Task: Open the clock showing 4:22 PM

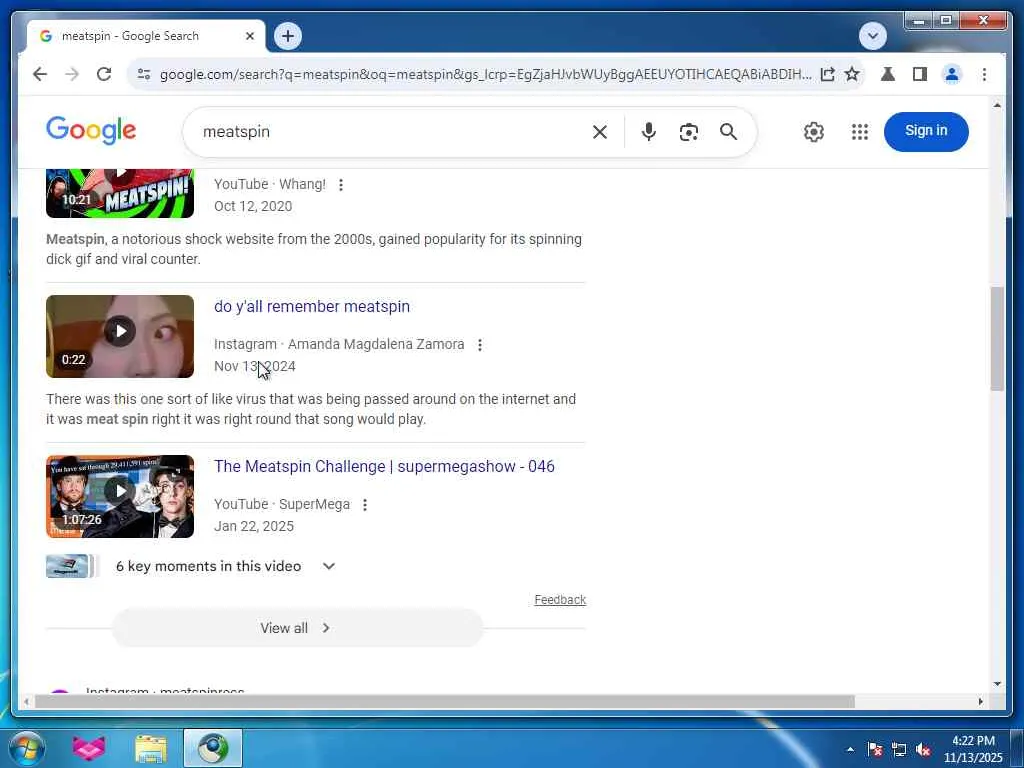Action: [973, 749]
